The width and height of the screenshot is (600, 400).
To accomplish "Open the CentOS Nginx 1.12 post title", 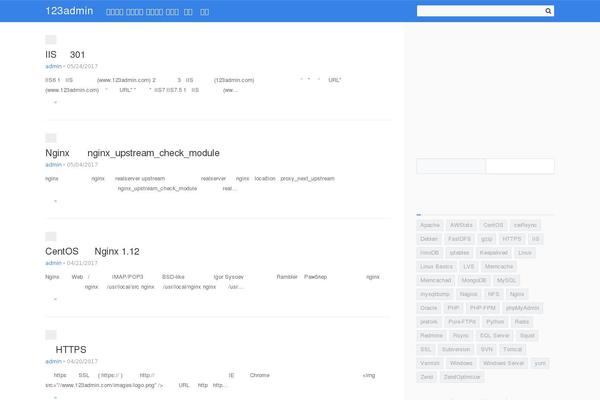I will [92, 251].
